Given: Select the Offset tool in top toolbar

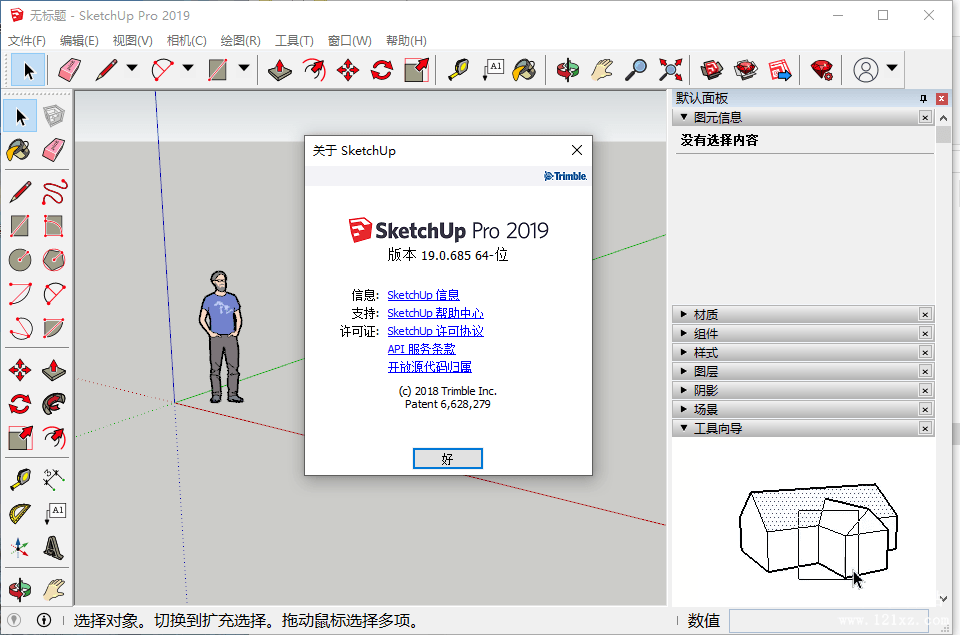Looking at the screenshot, I should pyautogui.click(x=314, y=70).
